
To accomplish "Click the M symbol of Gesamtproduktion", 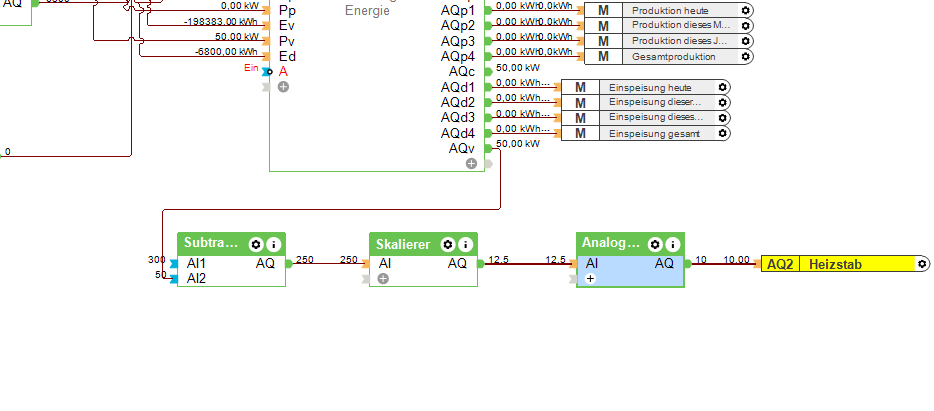I will point(603,57).
